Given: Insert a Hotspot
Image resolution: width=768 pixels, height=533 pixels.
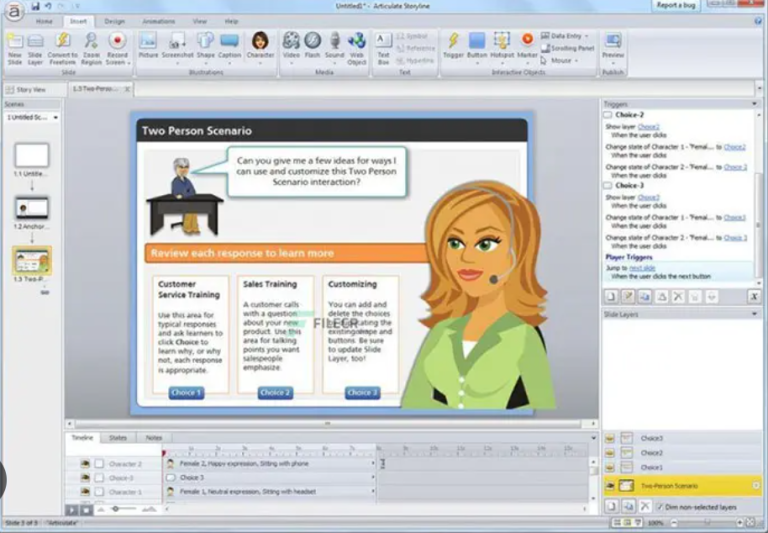Looking at the screenshot, I should point(502,48).
